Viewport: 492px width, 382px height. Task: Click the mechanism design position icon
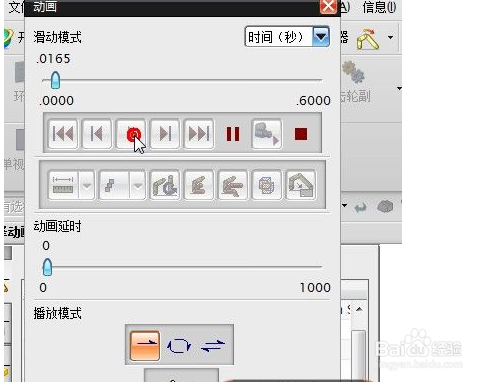(199, 185)
